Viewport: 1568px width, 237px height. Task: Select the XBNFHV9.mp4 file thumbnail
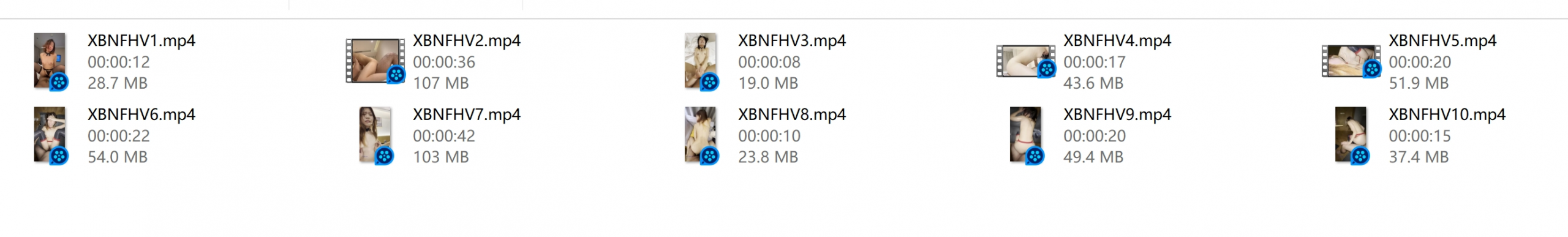click(x=1026, y=135)
